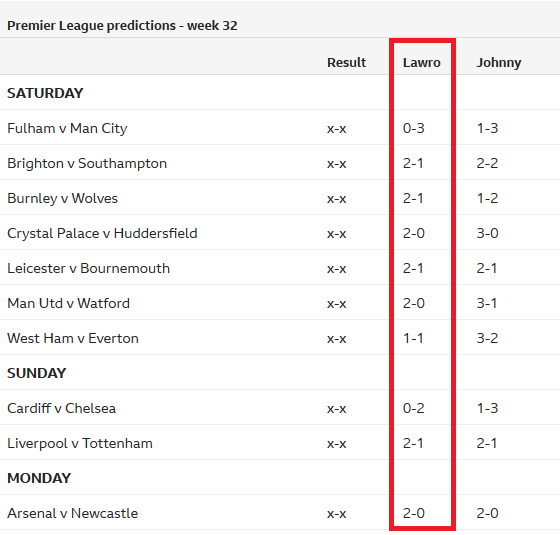Click Johnny's 3-2 prediction for West Ham
Screen dimensions: 560x535
(x=487, y=338)
